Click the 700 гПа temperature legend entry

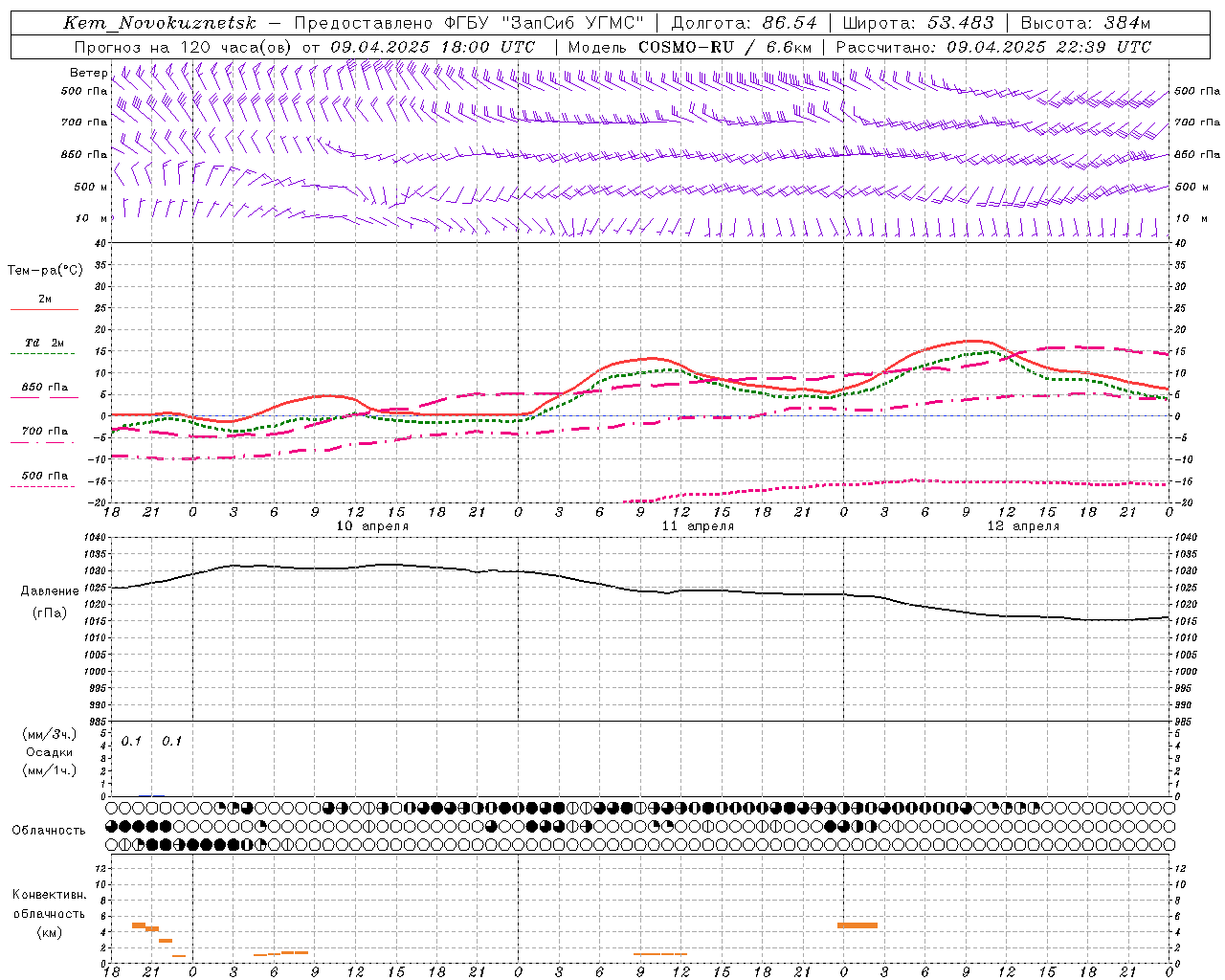click(45, 432)
